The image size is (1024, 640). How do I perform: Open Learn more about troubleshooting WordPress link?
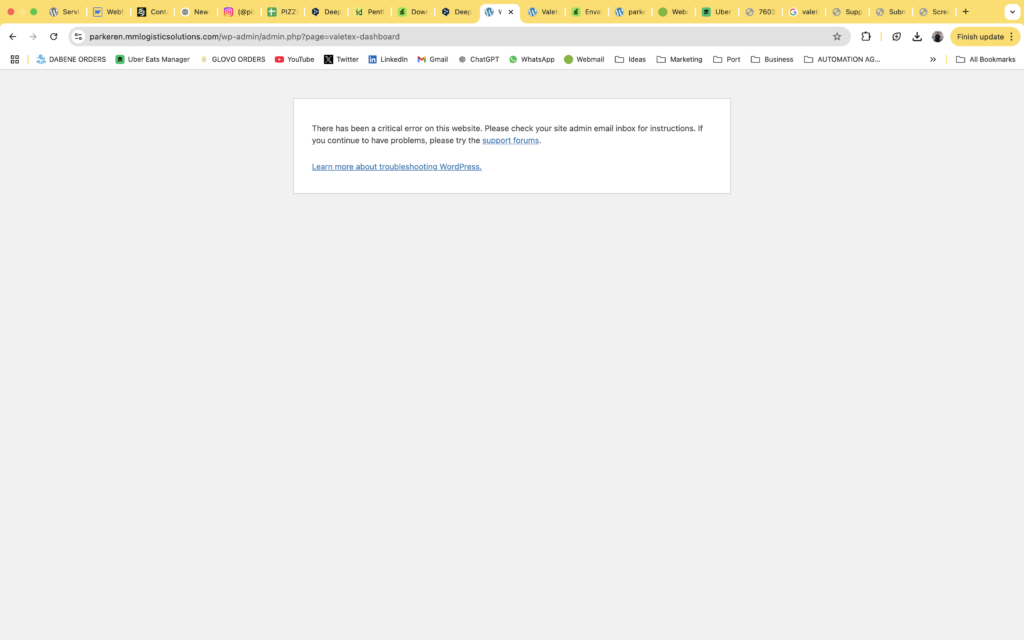[x=396, y=167]
